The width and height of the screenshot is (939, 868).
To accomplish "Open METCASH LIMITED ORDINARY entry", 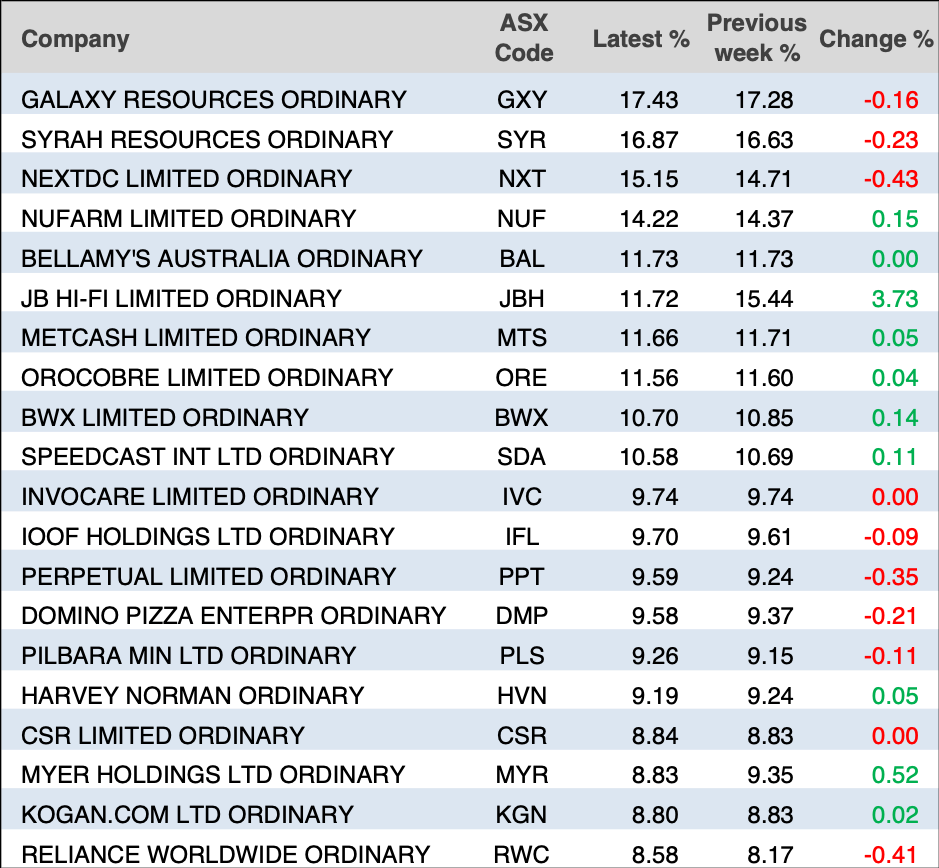I will tap(196, 338).
